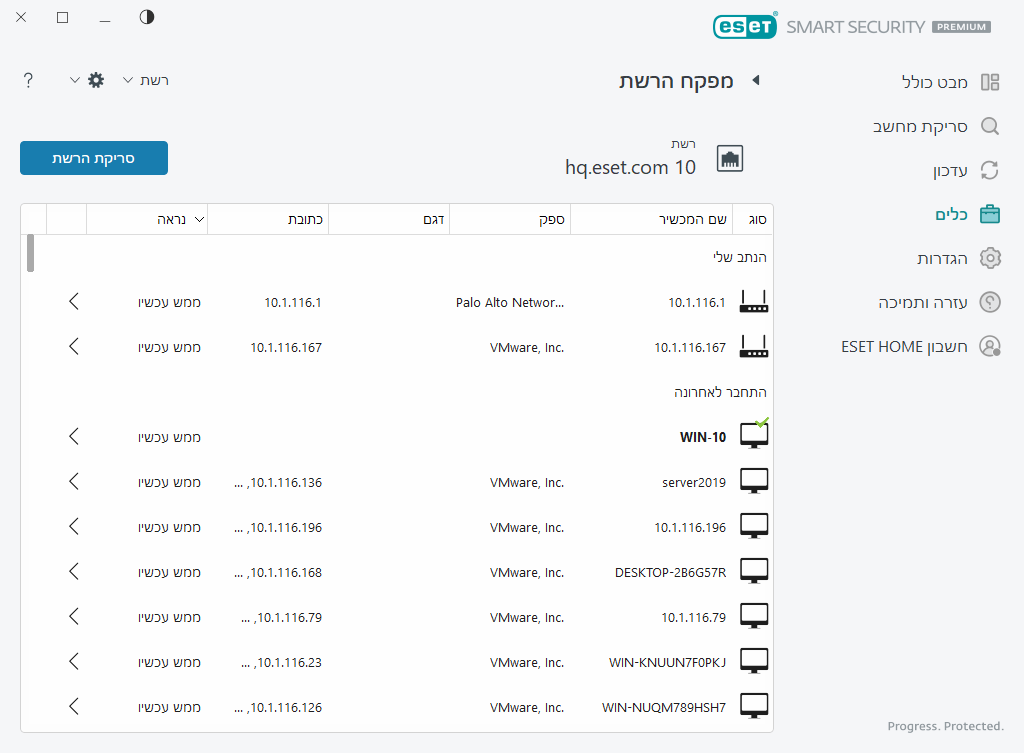
Task: Click the help question mark icon
Action: pos(28,80)
